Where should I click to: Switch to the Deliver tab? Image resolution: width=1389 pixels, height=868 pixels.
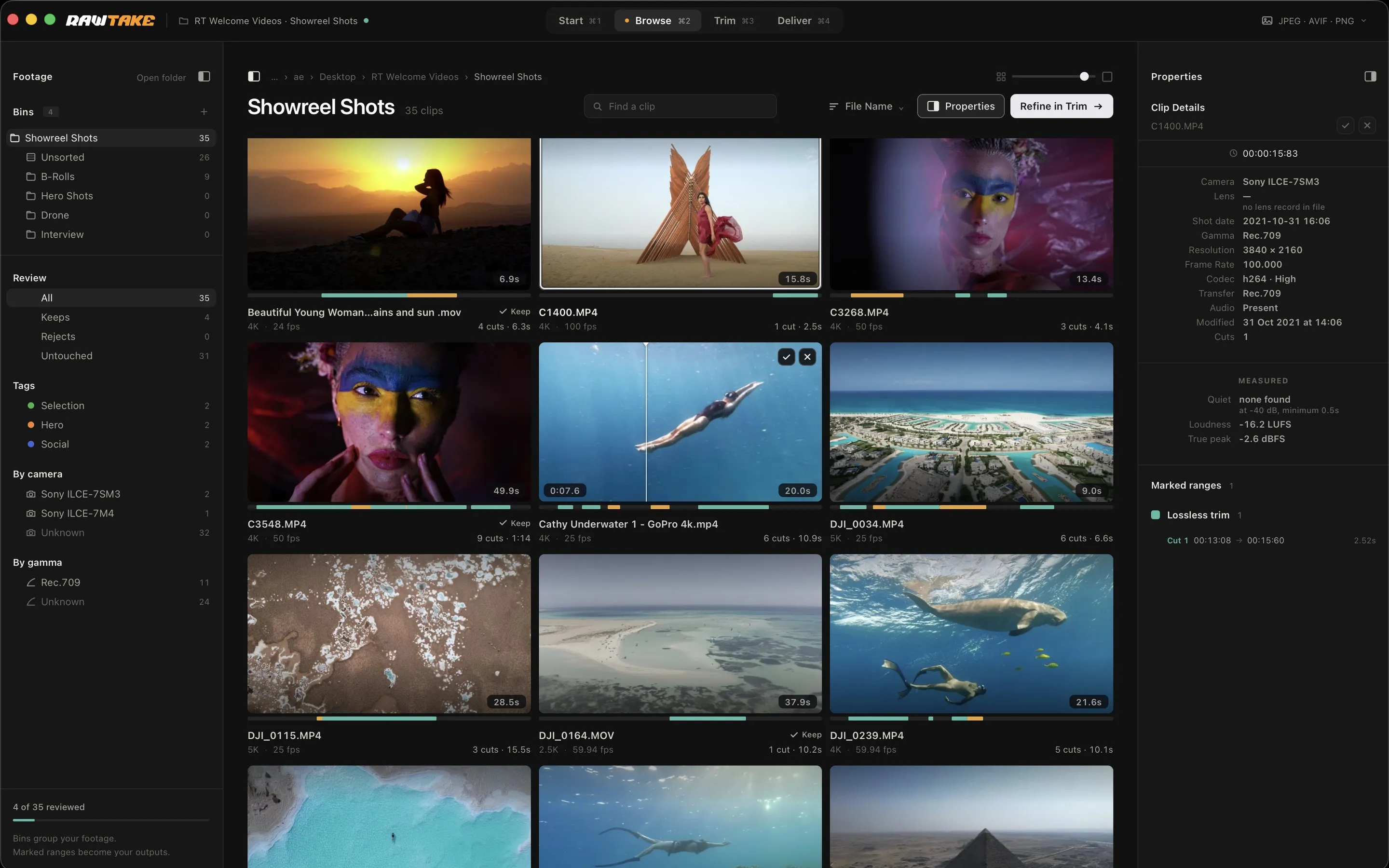click(803, 21)
